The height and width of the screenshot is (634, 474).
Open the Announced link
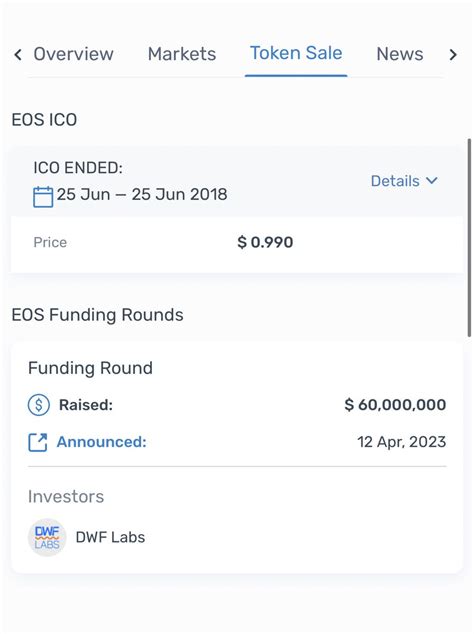pyautogui.click(x=102, y=442)
